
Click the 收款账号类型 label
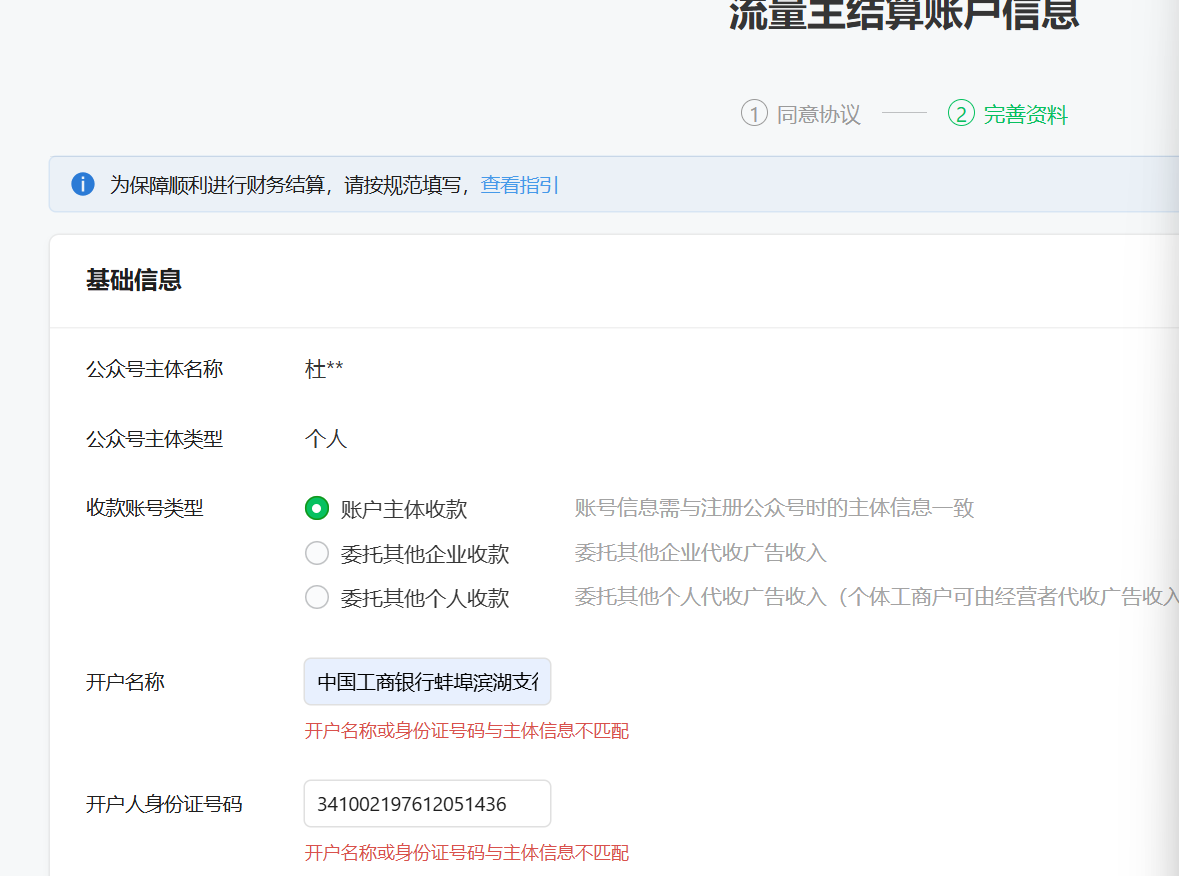coord(144,508)
